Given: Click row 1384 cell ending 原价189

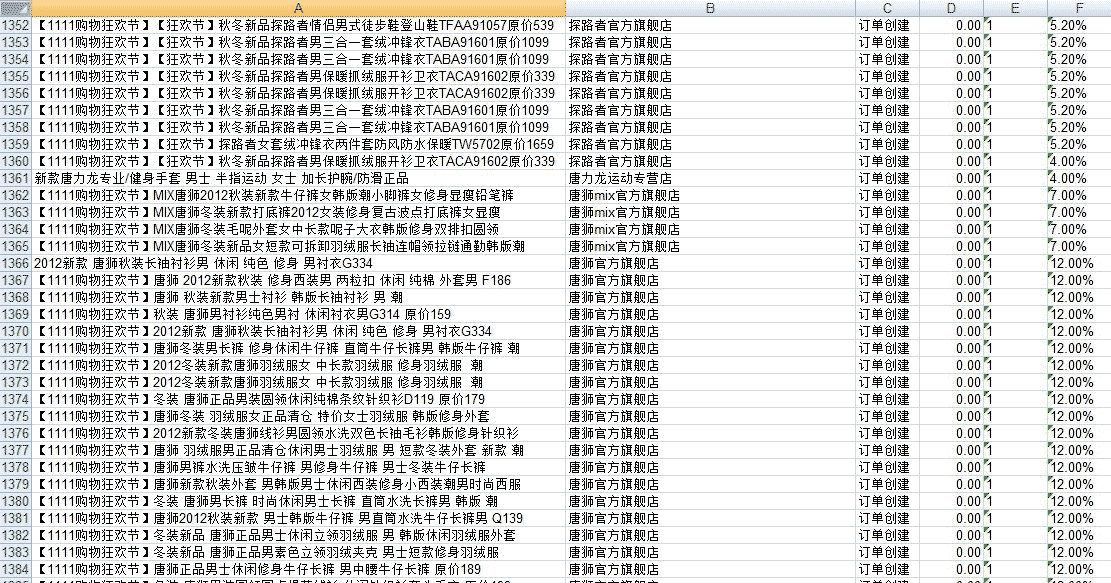Looking at the screenshot, I should tap(298, 570).
